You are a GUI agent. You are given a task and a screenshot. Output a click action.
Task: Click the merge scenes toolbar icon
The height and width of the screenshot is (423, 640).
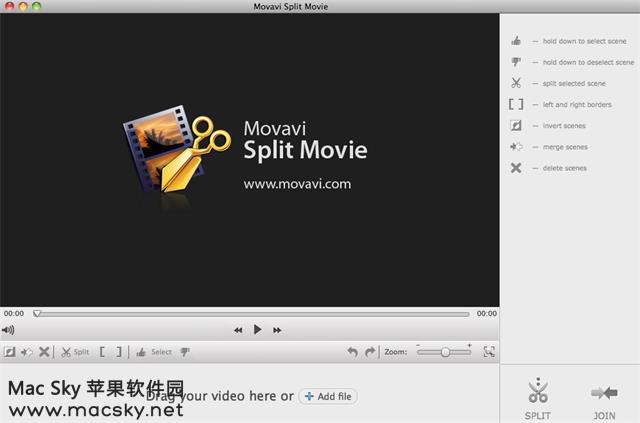[27, 352]
